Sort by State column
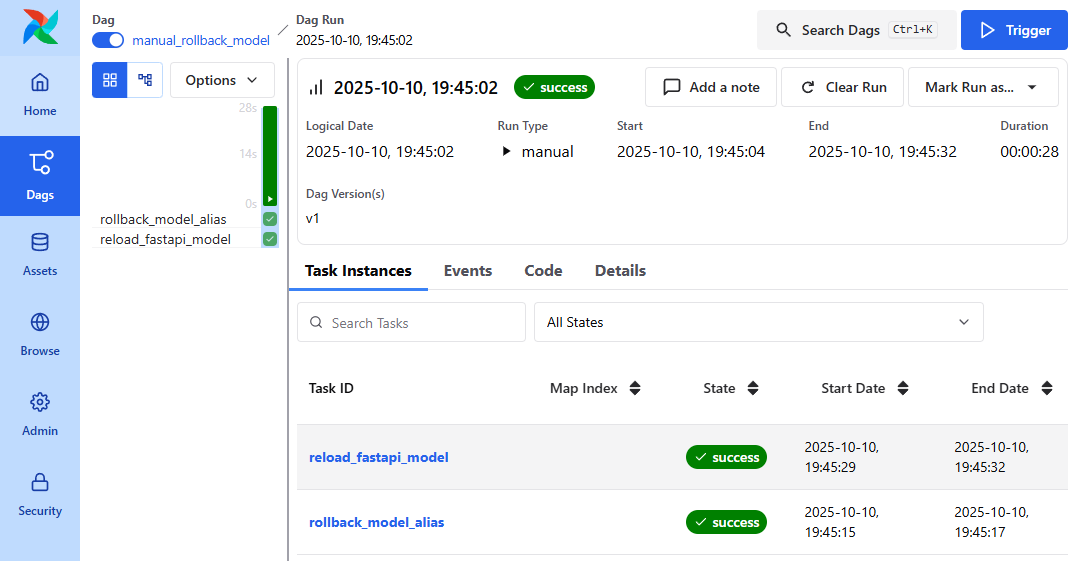The image size is (1076, 561). pos(753,388)
